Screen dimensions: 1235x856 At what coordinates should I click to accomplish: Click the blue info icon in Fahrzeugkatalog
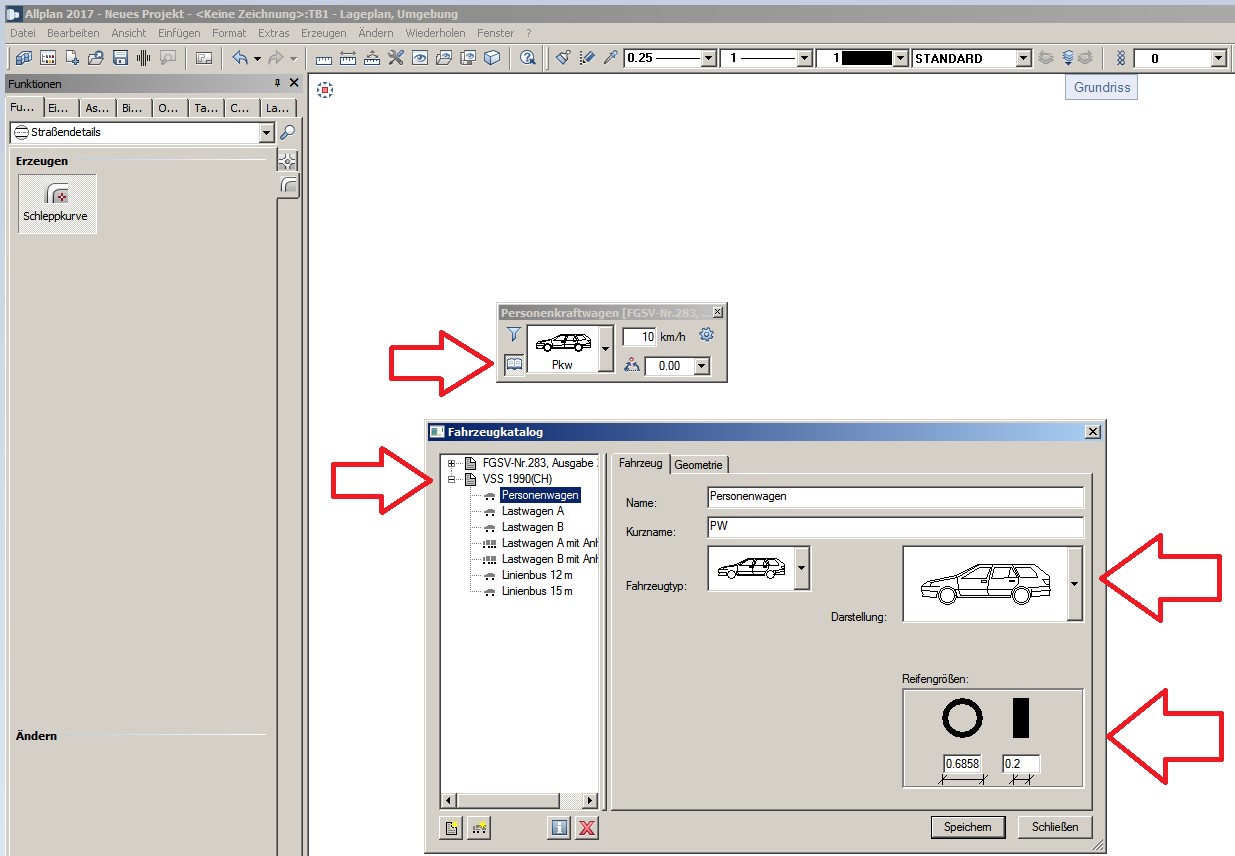pyautogui.click(x=559, y=827)
